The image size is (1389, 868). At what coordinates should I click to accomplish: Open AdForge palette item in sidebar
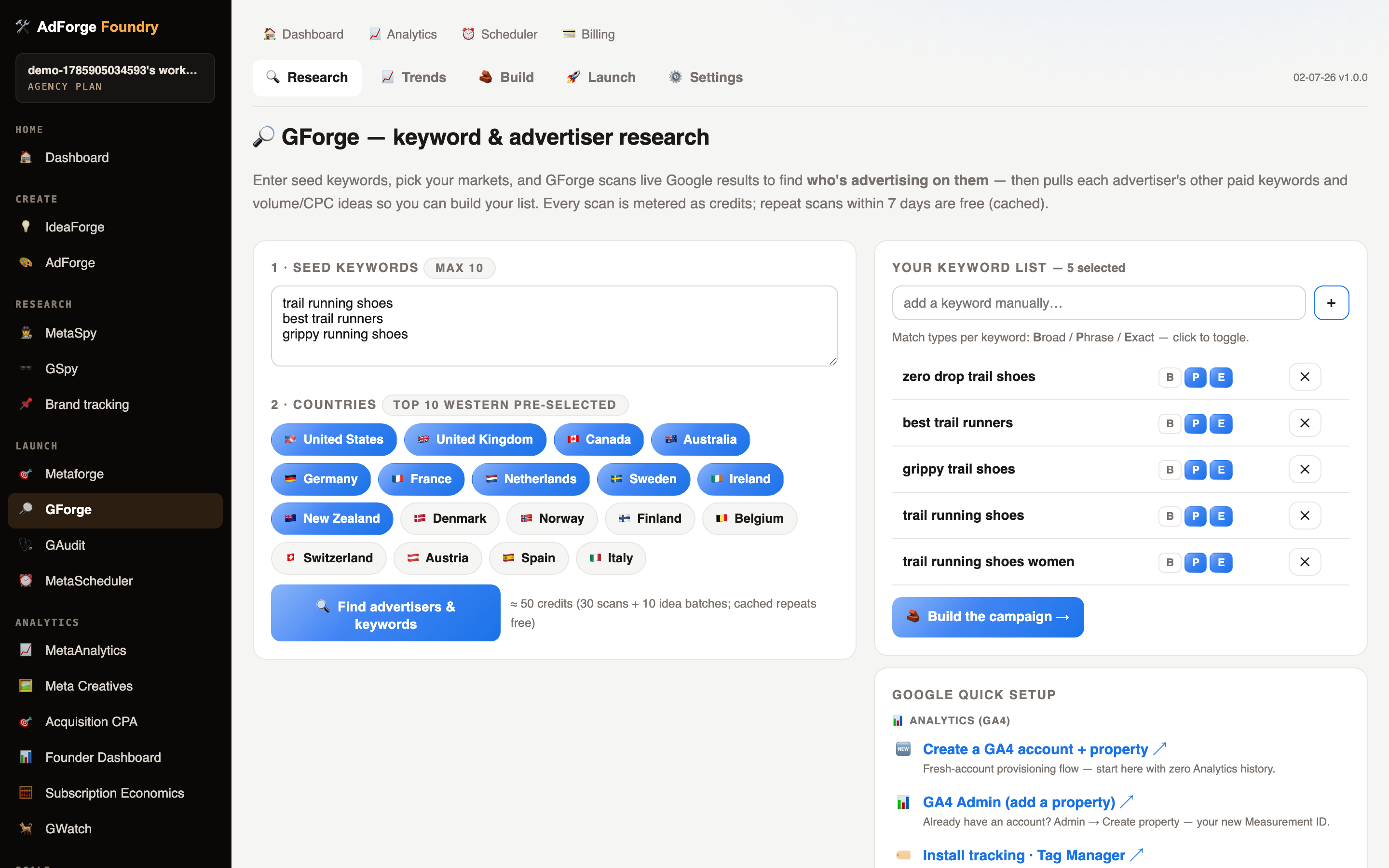pos(115,262)
